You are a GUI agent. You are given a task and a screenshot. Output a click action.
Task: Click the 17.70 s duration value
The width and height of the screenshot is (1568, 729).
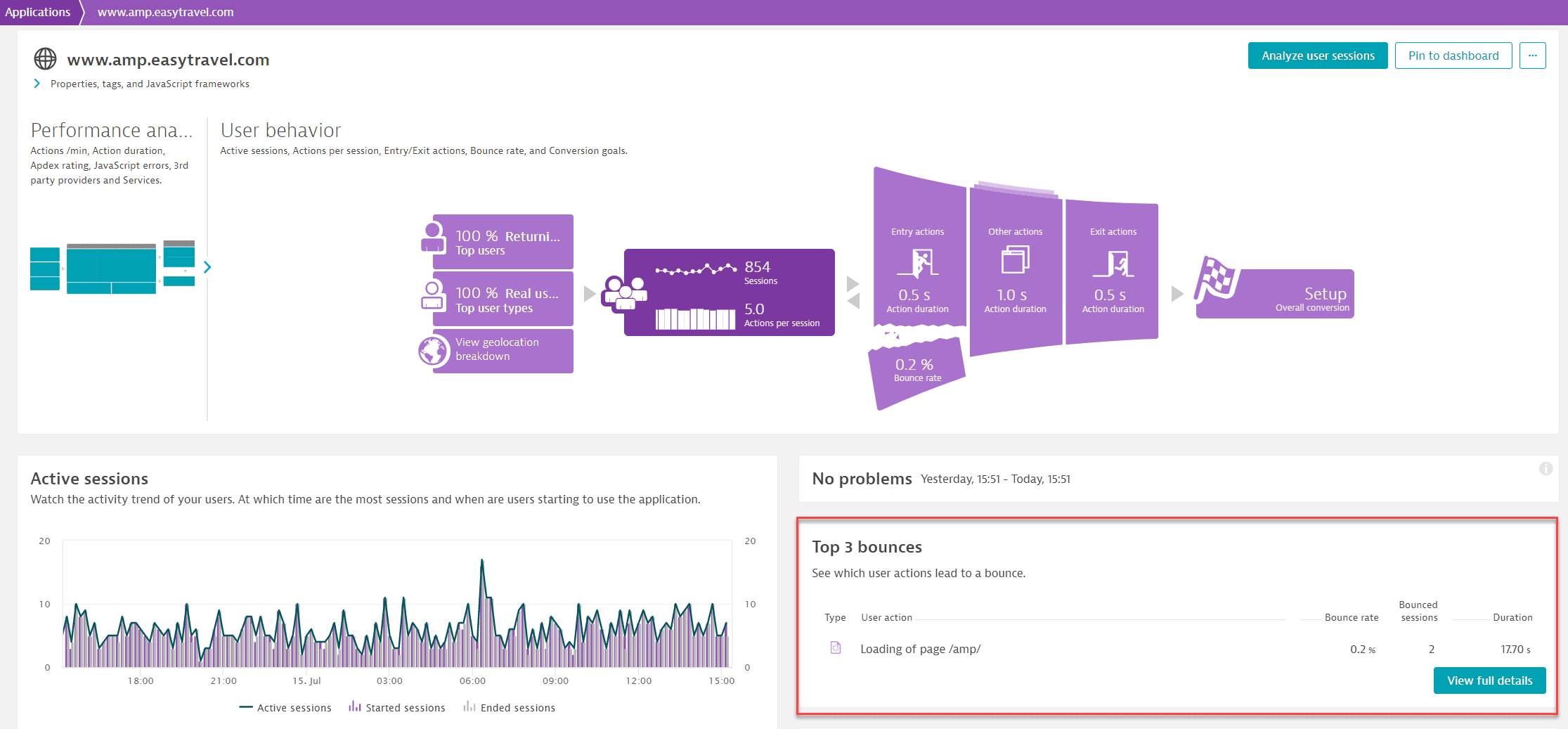click(x=1515, y=649)
